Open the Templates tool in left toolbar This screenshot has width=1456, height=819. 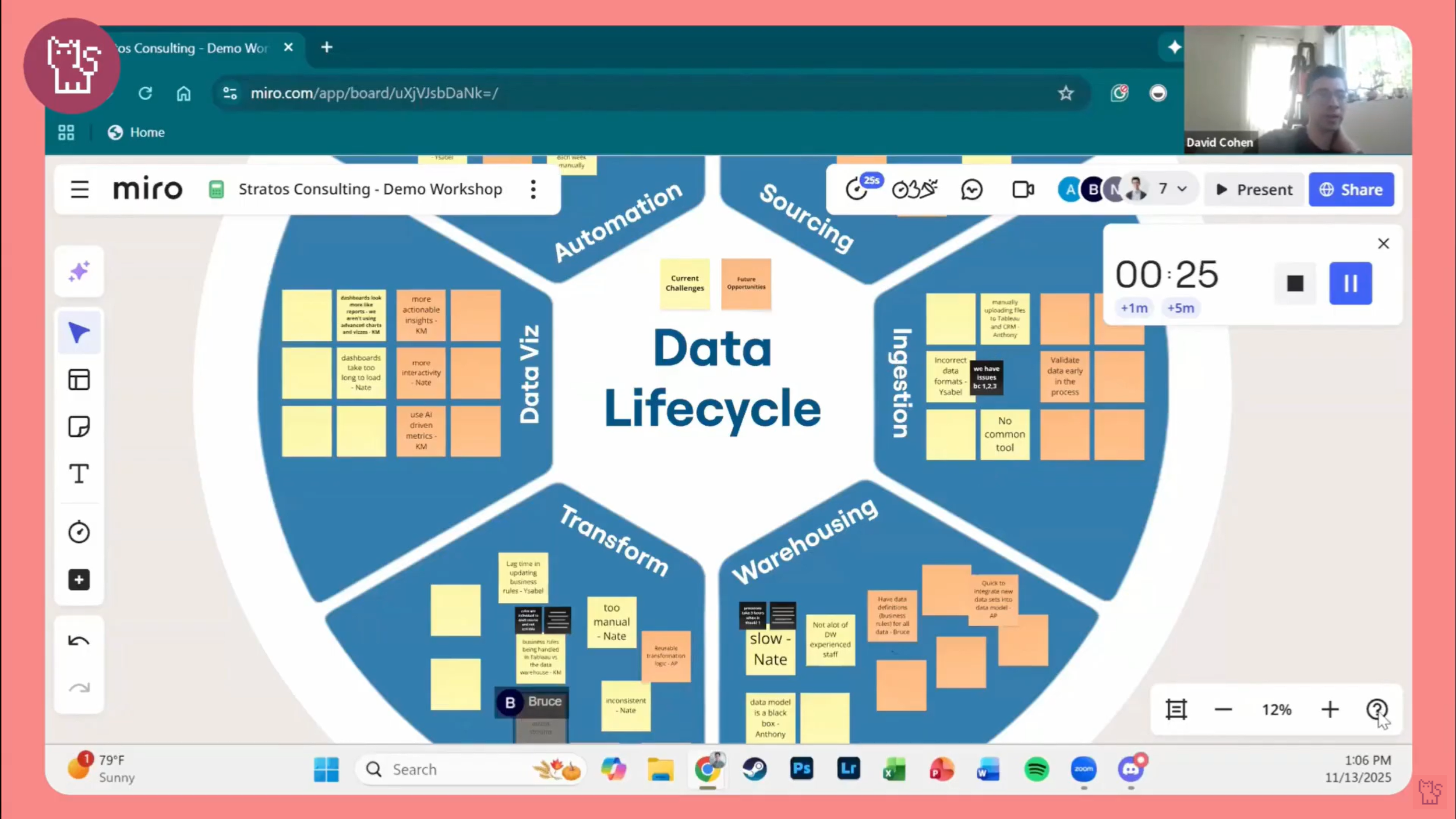pyautogui.click(x=79, y=379)
